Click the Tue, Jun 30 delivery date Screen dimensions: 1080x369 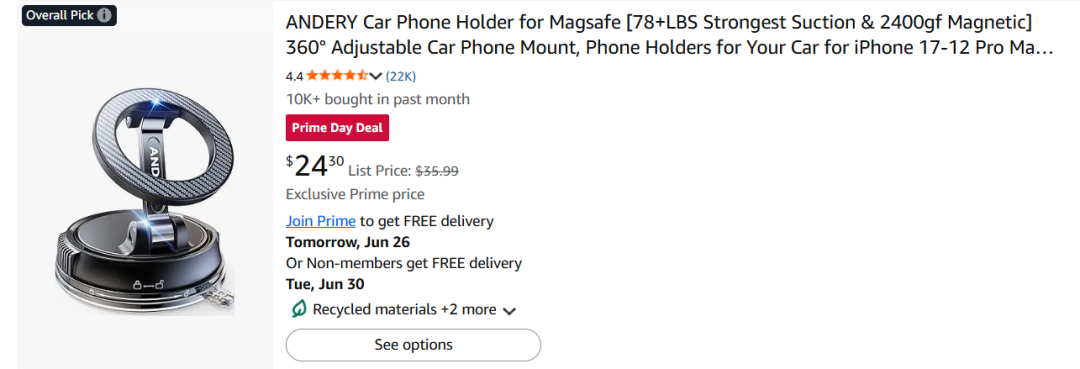point(325,284)
